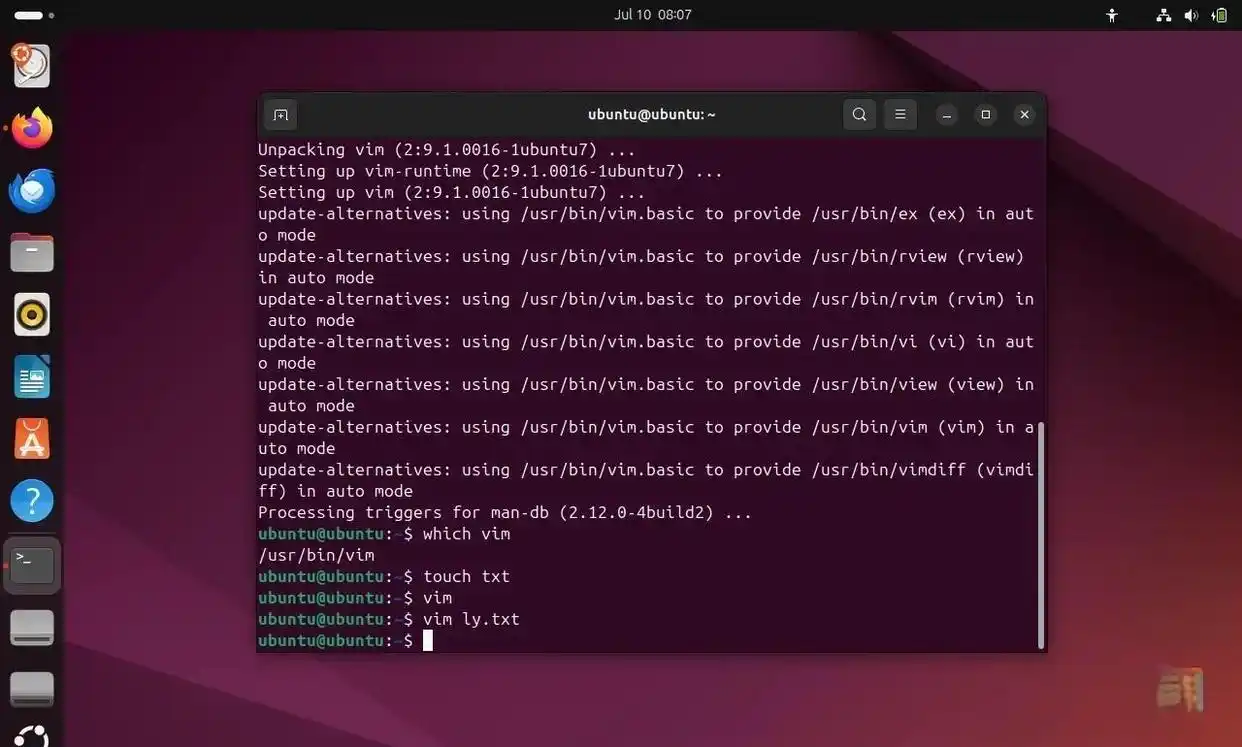Launch LibreOffice Writer from dock

(32, 377)
